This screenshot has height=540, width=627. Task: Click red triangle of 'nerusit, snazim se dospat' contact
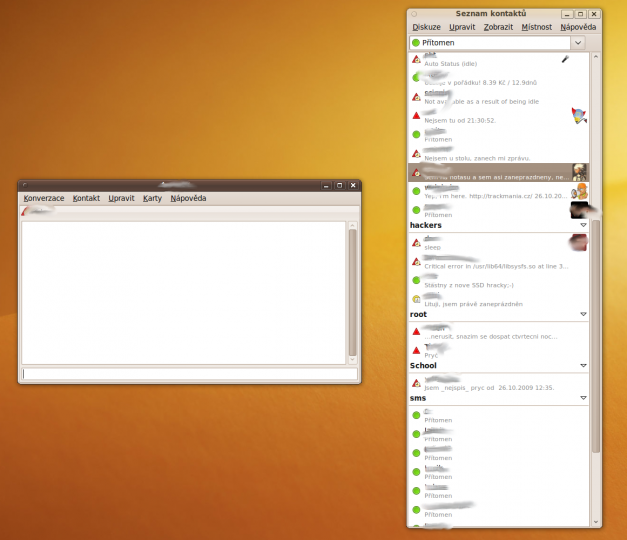click(416, 332)
